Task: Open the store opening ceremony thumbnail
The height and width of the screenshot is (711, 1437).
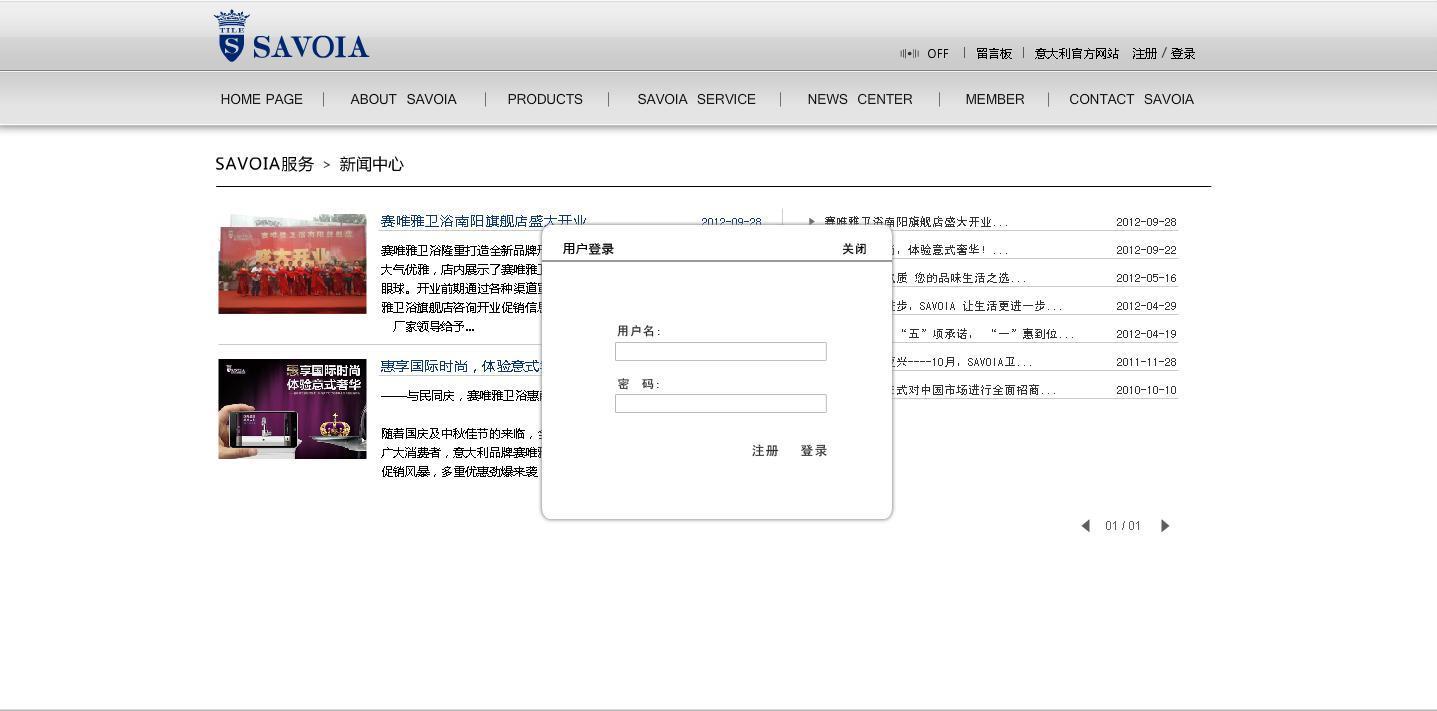Action: (292, 264)
